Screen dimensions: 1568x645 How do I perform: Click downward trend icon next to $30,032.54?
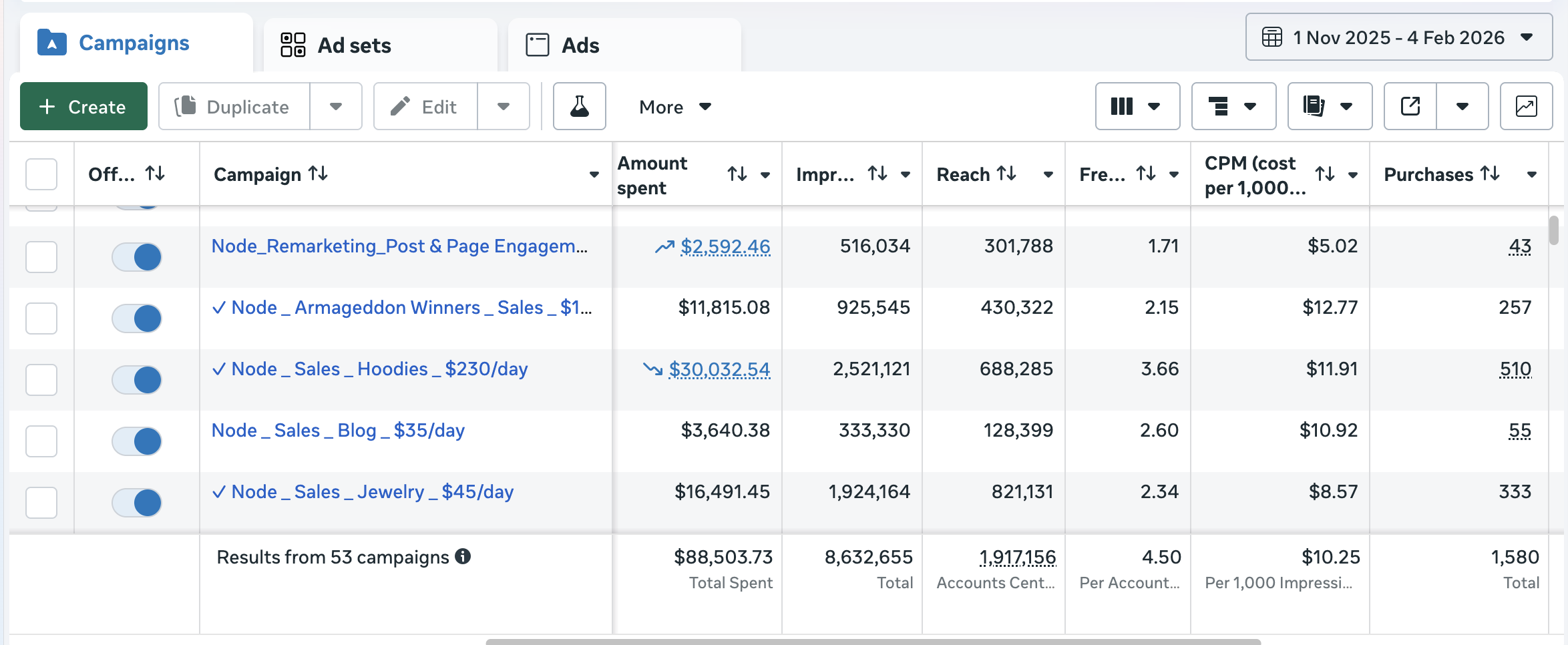[x=652, y=369]
